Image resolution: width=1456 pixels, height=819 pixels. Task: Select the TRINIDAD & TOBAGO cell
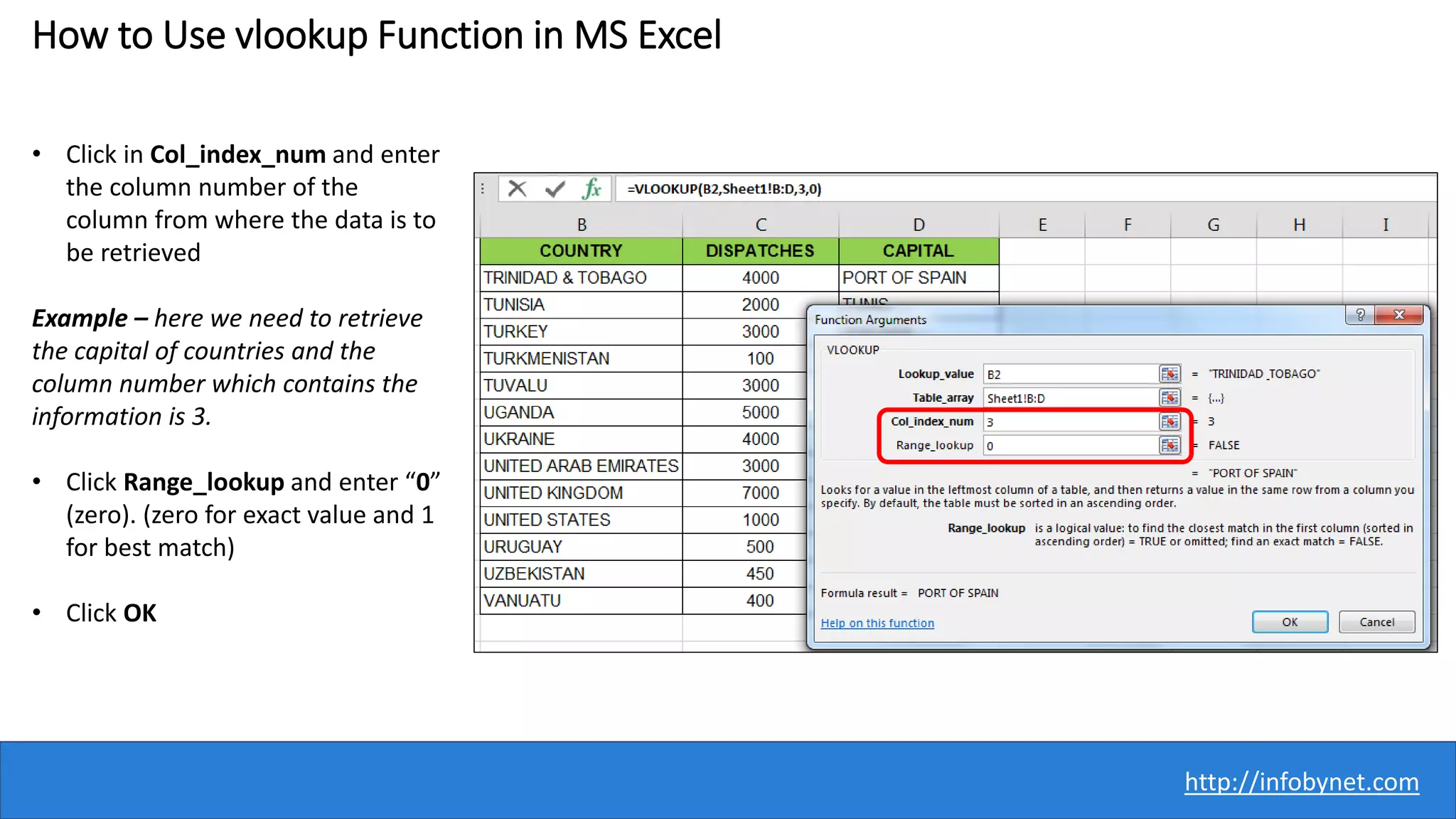[582, 278]
